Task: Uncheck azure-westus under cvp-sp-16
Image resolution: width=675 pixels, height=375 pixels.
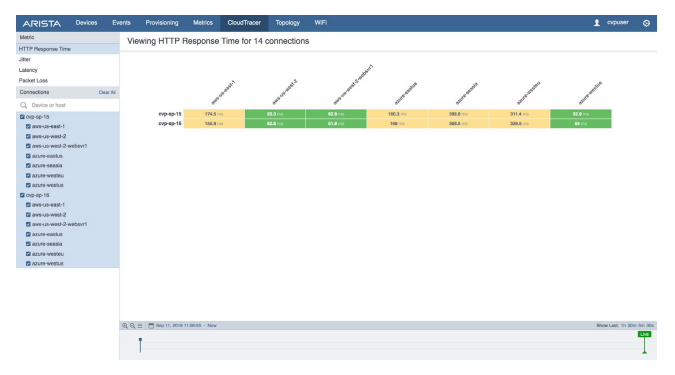Action: click(x=28, y=263)
